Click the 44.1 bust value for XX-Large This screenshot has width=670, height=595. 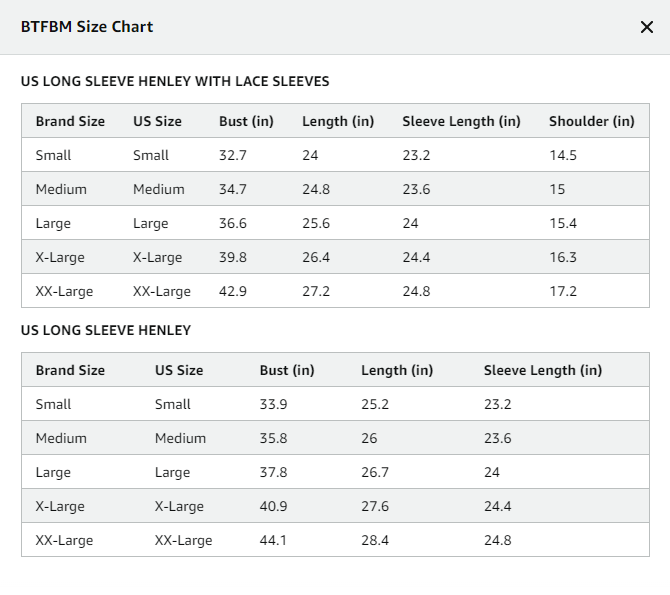[273, 540]
